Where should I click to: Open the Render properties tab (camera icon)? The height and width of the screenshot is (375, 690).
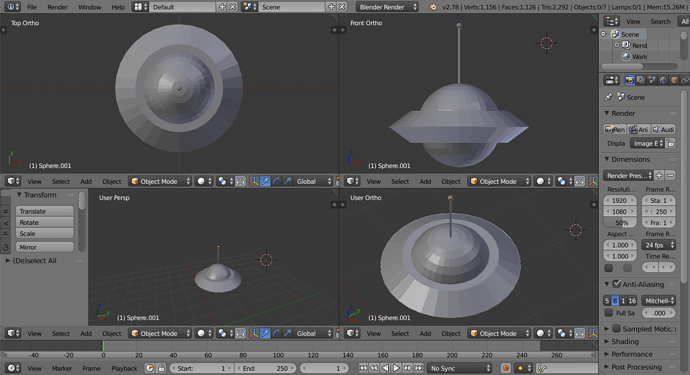click(630, 80)
